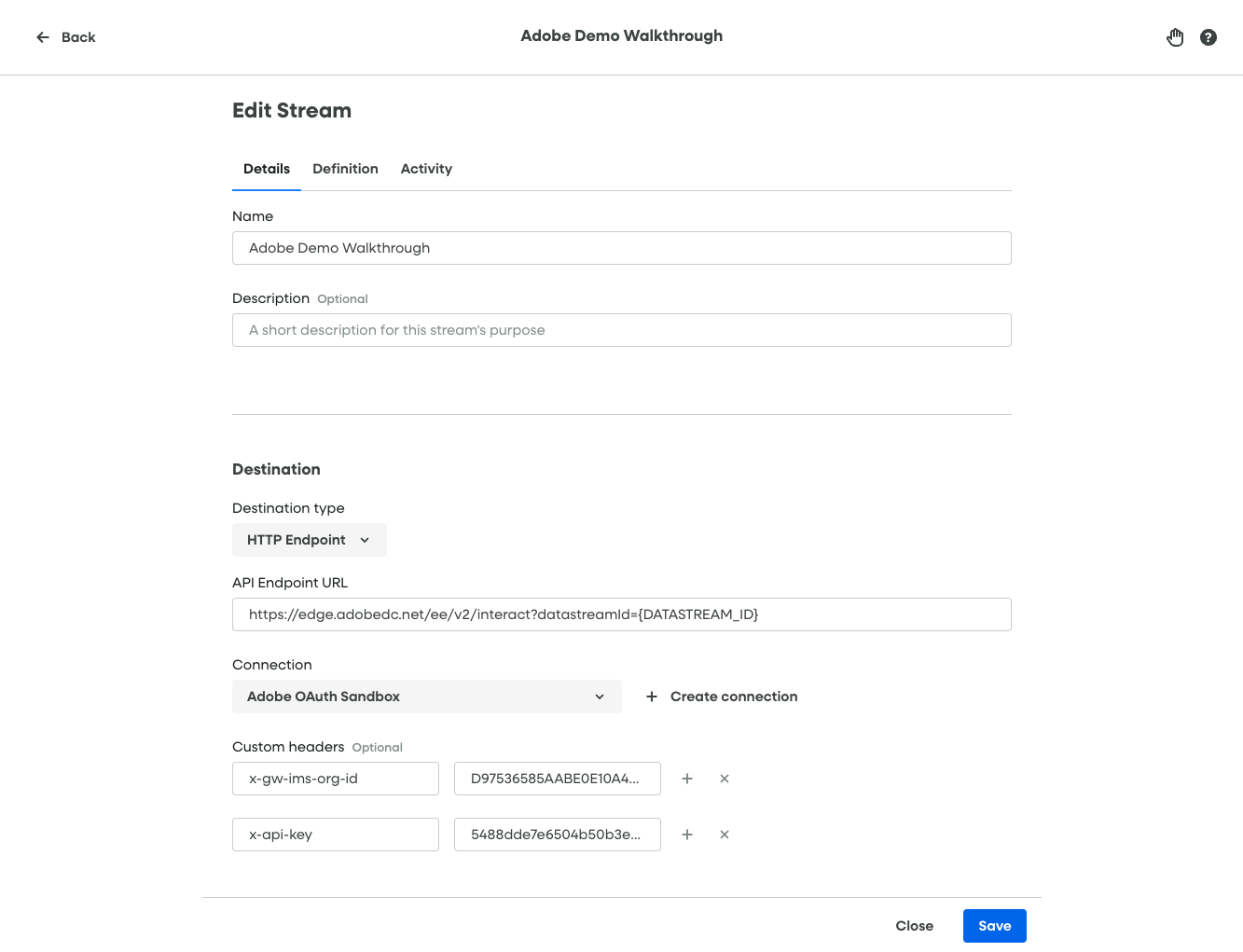1243x952 pixels.
Task: Open the help question mark icon
Action: click(x=1208, y=37)
